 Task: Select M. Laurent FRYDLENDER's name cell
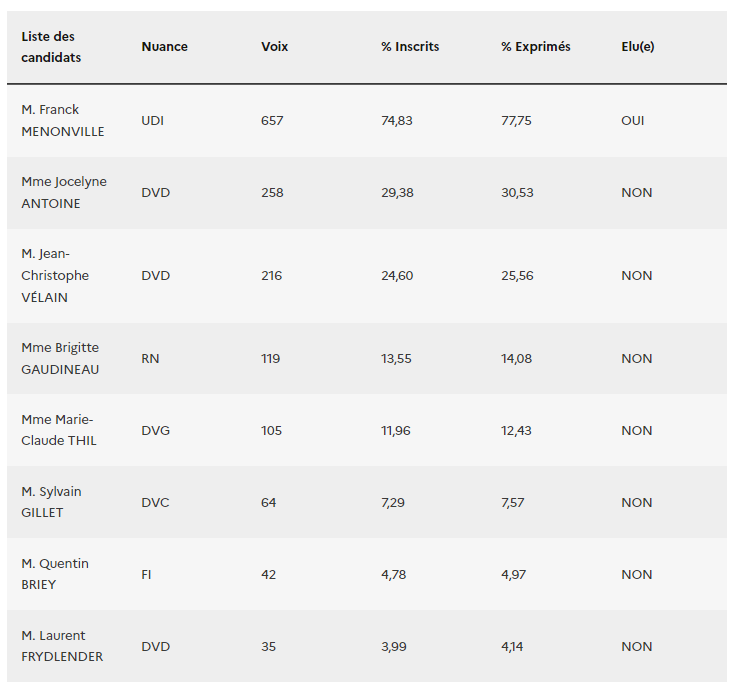[62, 646]
